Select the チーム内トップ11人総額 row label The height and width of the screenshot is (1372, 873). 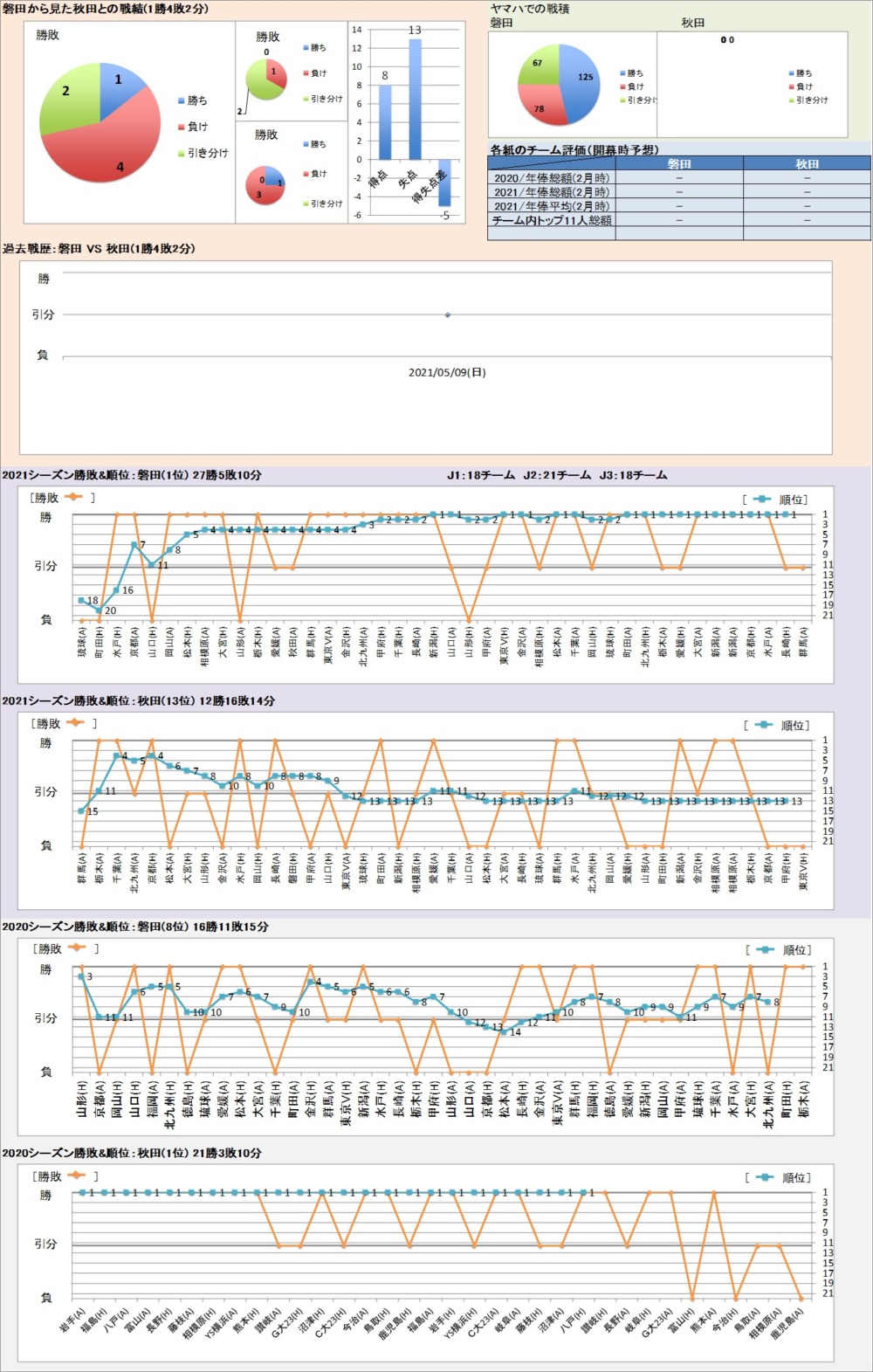point(551,221)
